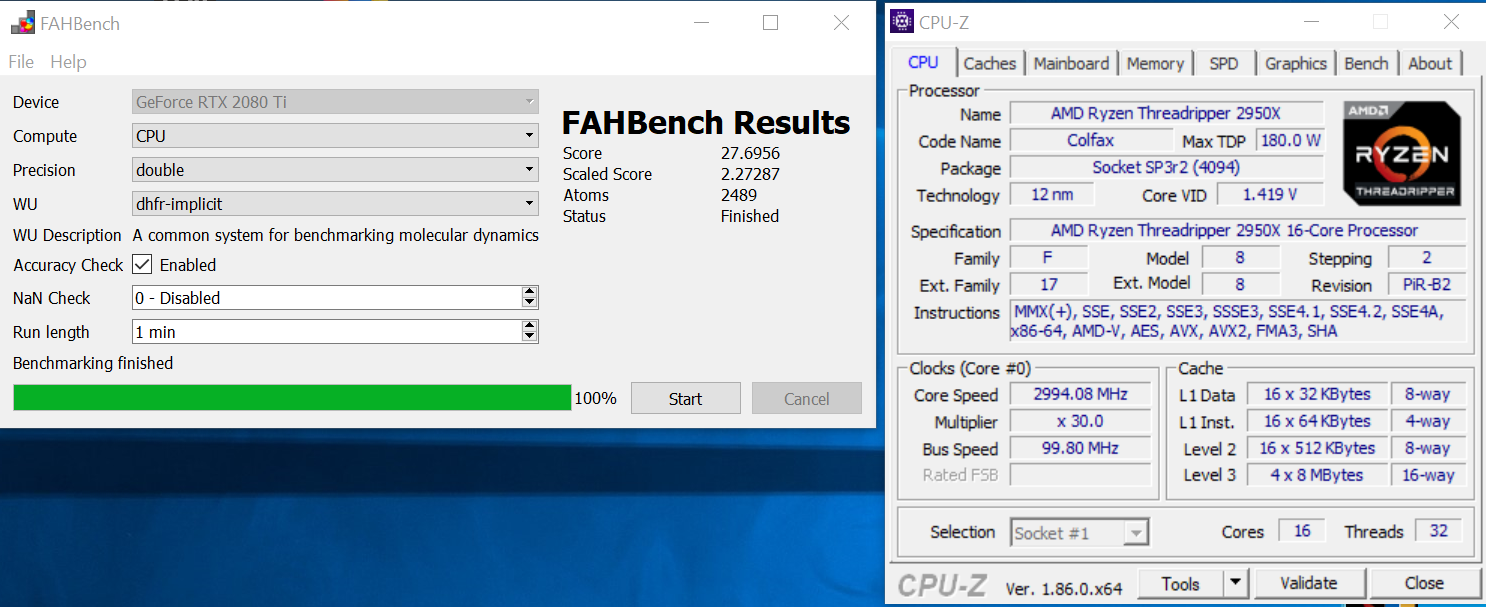Click the Core Speed value 2994.08 MHz
The image size is (1486, 607).
[1081, 394]
